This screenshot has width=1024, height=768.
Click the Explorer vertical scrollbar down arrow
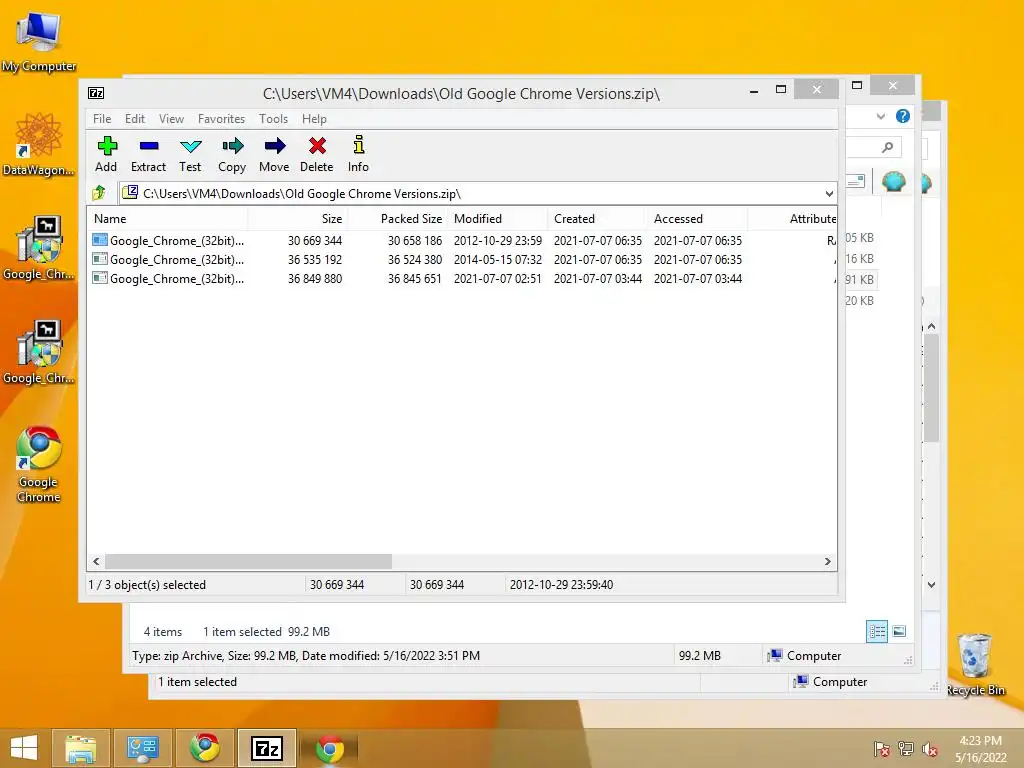931,585
